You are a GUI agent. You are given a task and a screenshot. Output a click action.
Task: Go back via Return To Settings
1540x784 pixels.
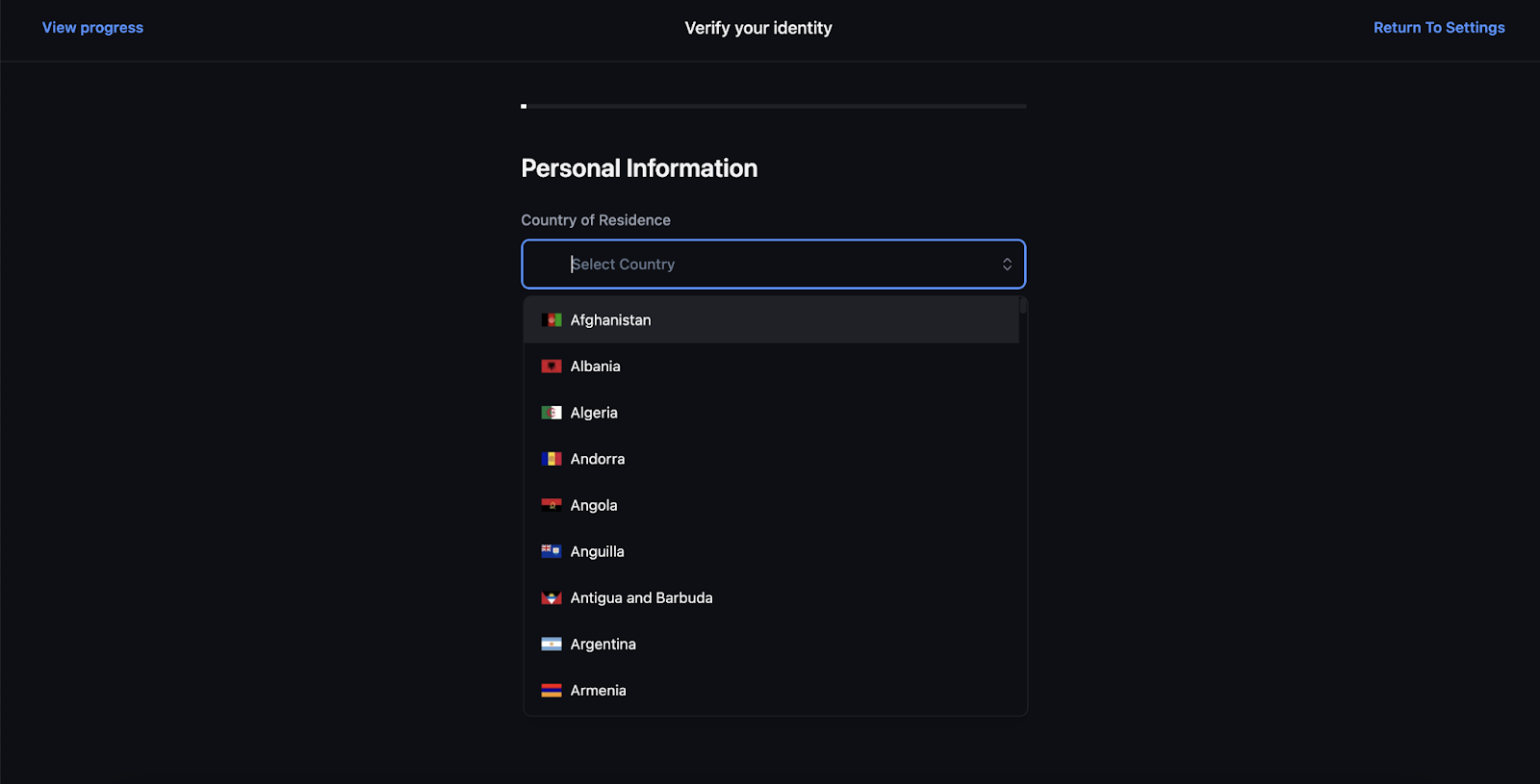click(x=1438, y=28)
